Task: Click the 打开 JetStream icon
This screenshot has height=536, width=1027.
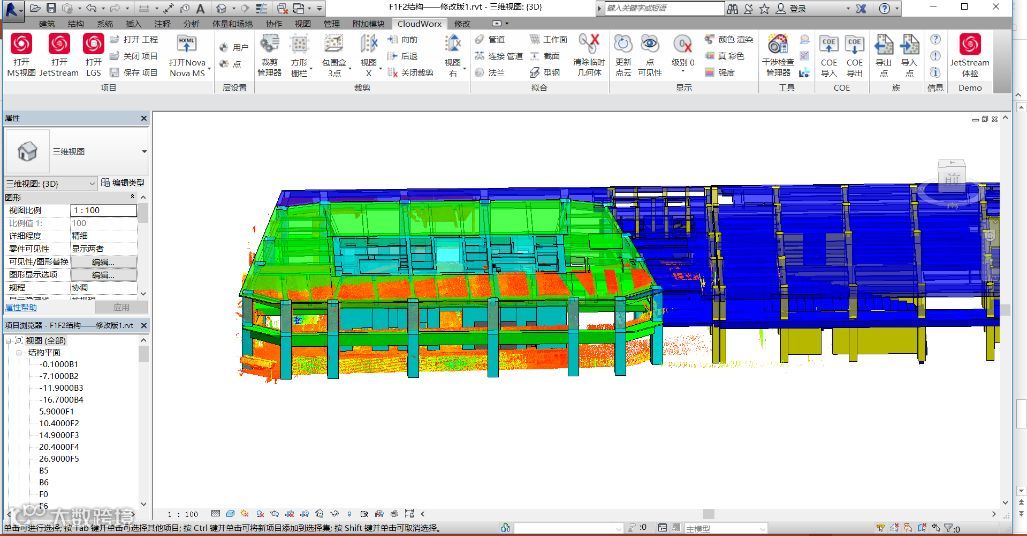Action: click(58, 44)
